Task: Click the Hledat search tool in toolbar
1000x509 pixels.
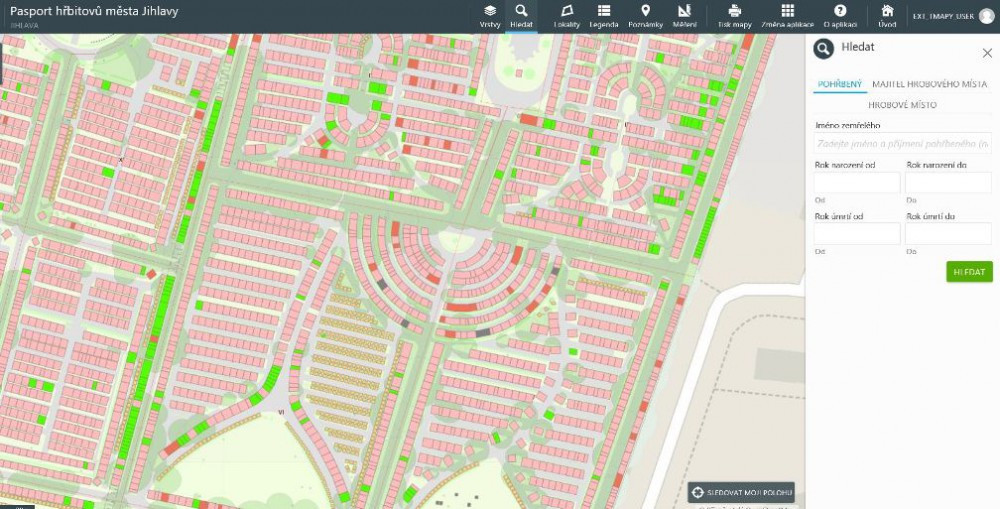Action: pyautogui.click(x=521, y=15)
